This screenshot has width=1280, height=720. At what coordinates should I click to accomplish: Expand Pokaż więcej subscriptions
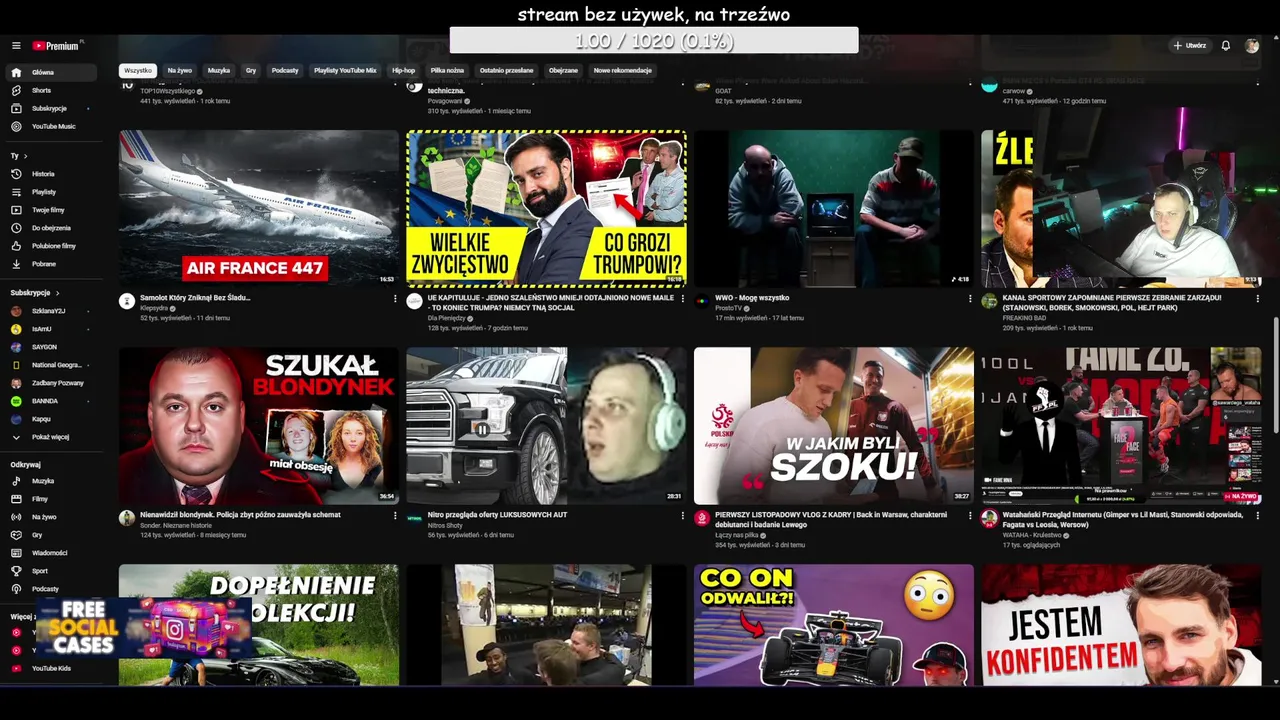tap(50, 437)
